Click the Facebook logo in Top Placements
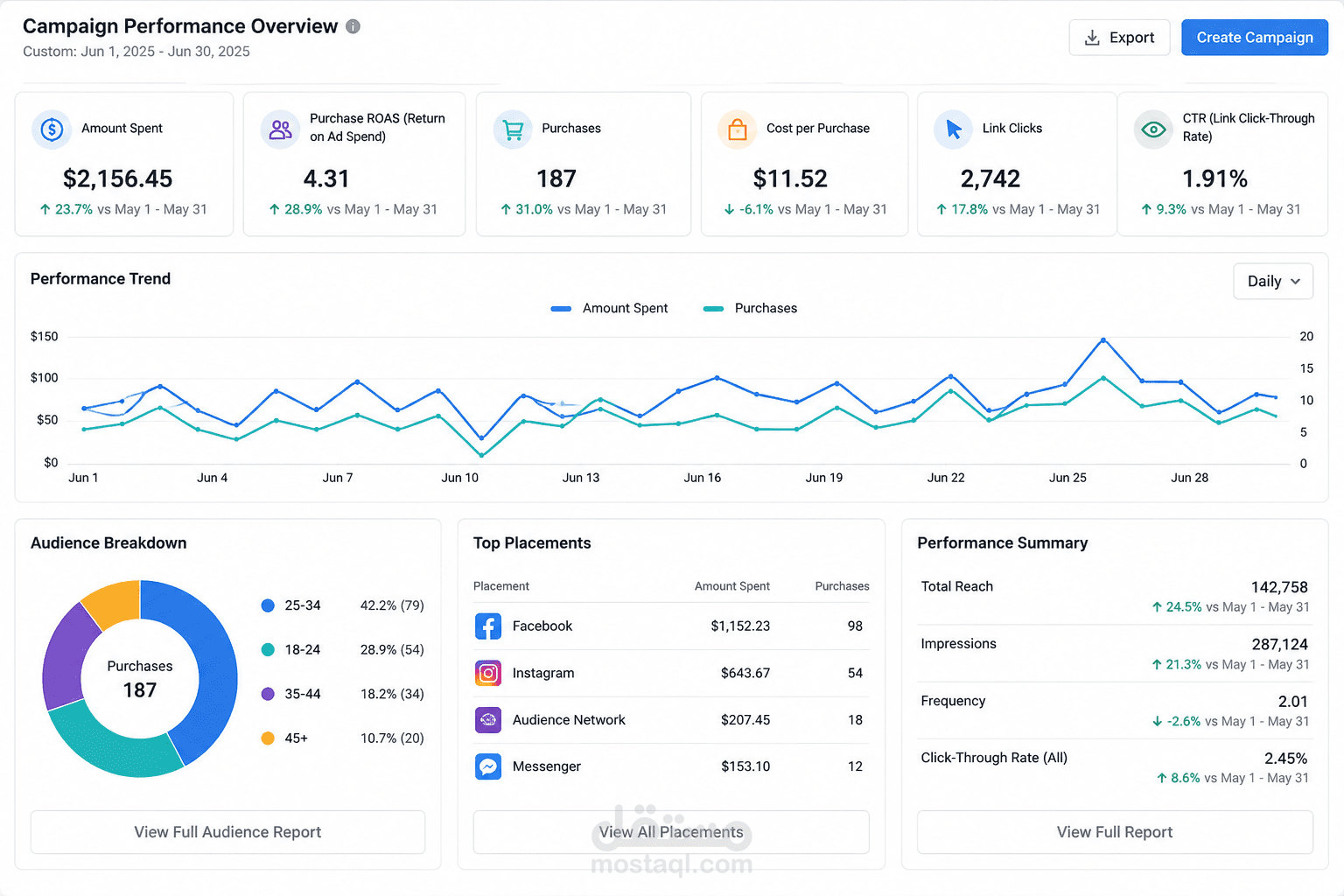 pos(488,626)
